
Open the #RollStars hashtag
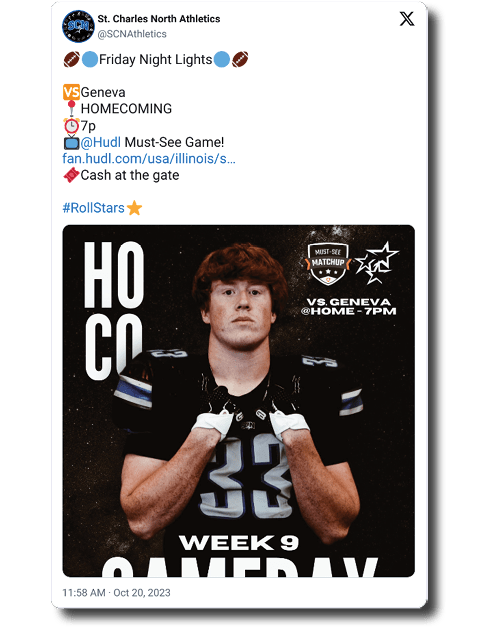94,208
